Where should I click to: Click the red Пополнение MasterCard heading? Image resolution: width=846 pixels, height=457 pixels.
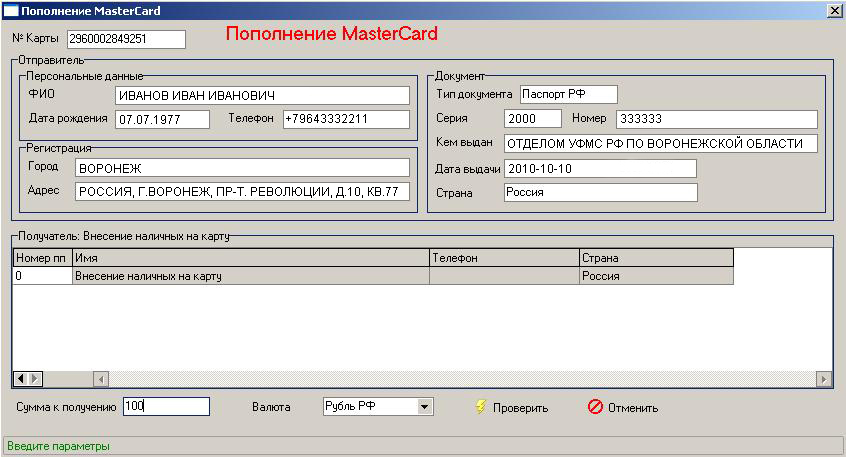coord(331,33)
